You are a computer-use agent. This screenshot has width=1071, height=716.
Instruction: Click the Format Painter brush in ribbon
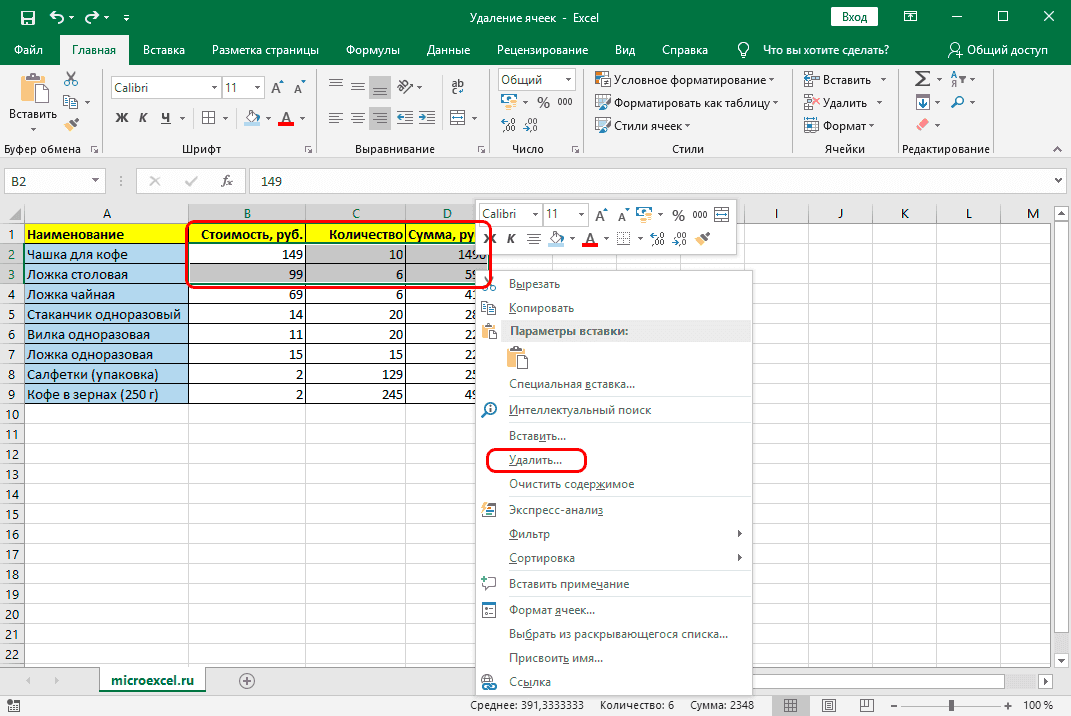click(x=71, y=124)
